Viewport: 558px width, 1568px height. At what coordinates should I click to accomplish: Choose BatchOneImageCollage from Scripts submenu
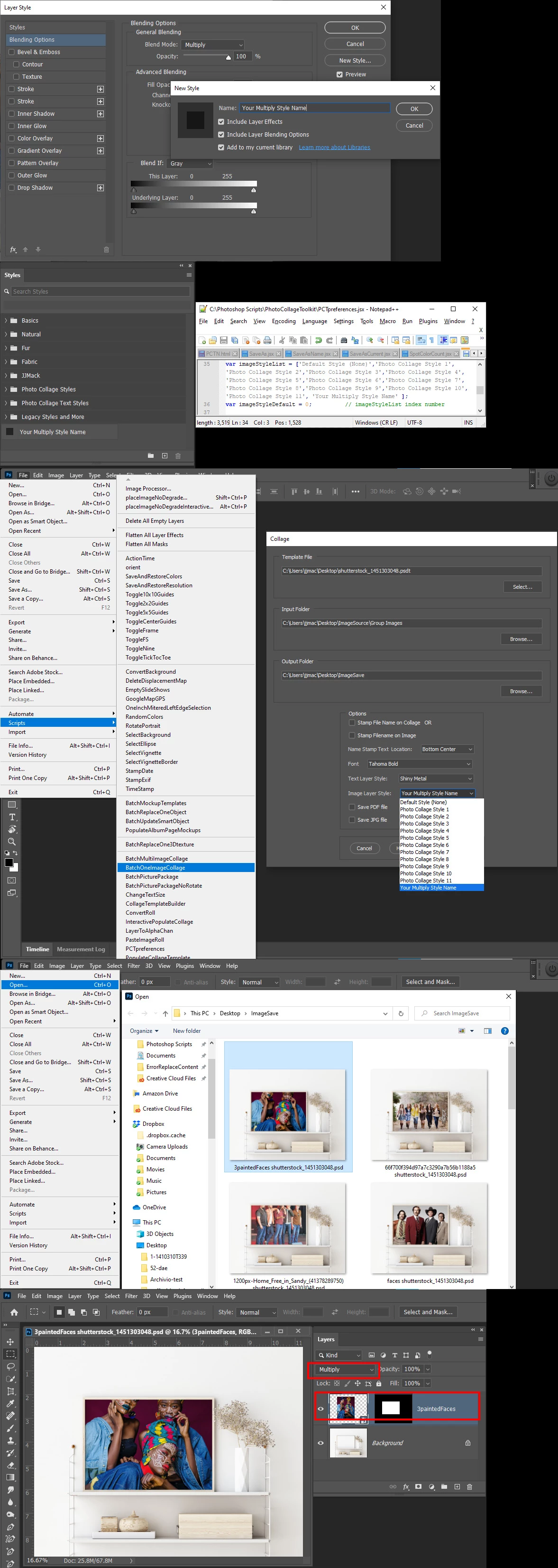(185, 867)
